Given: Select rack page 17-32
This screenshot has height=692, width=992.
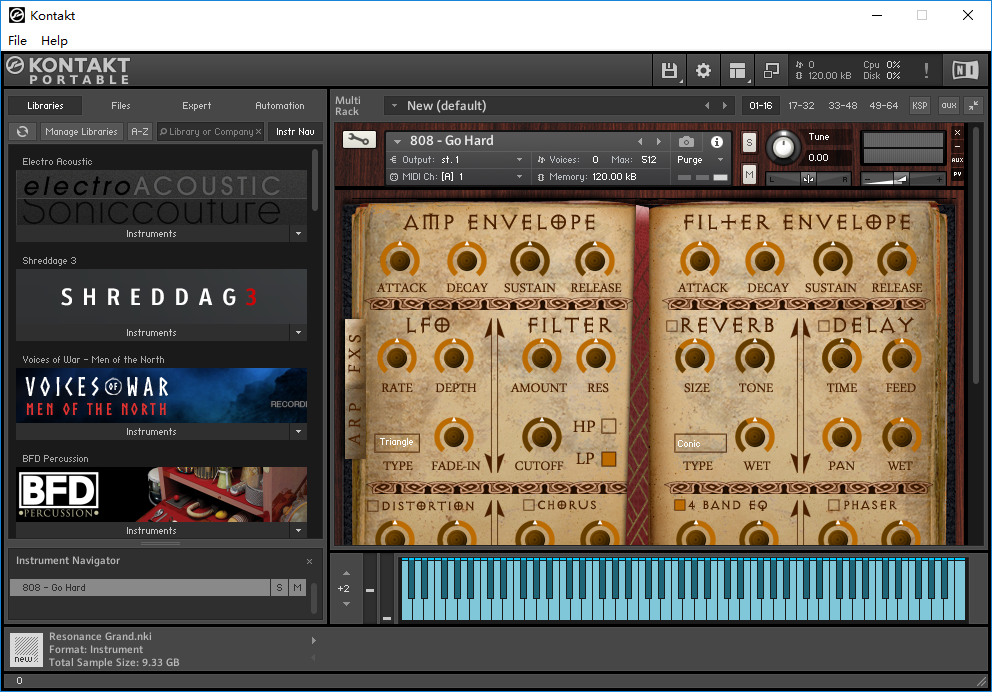Looking at the screenshot, I should coord(801,106).
